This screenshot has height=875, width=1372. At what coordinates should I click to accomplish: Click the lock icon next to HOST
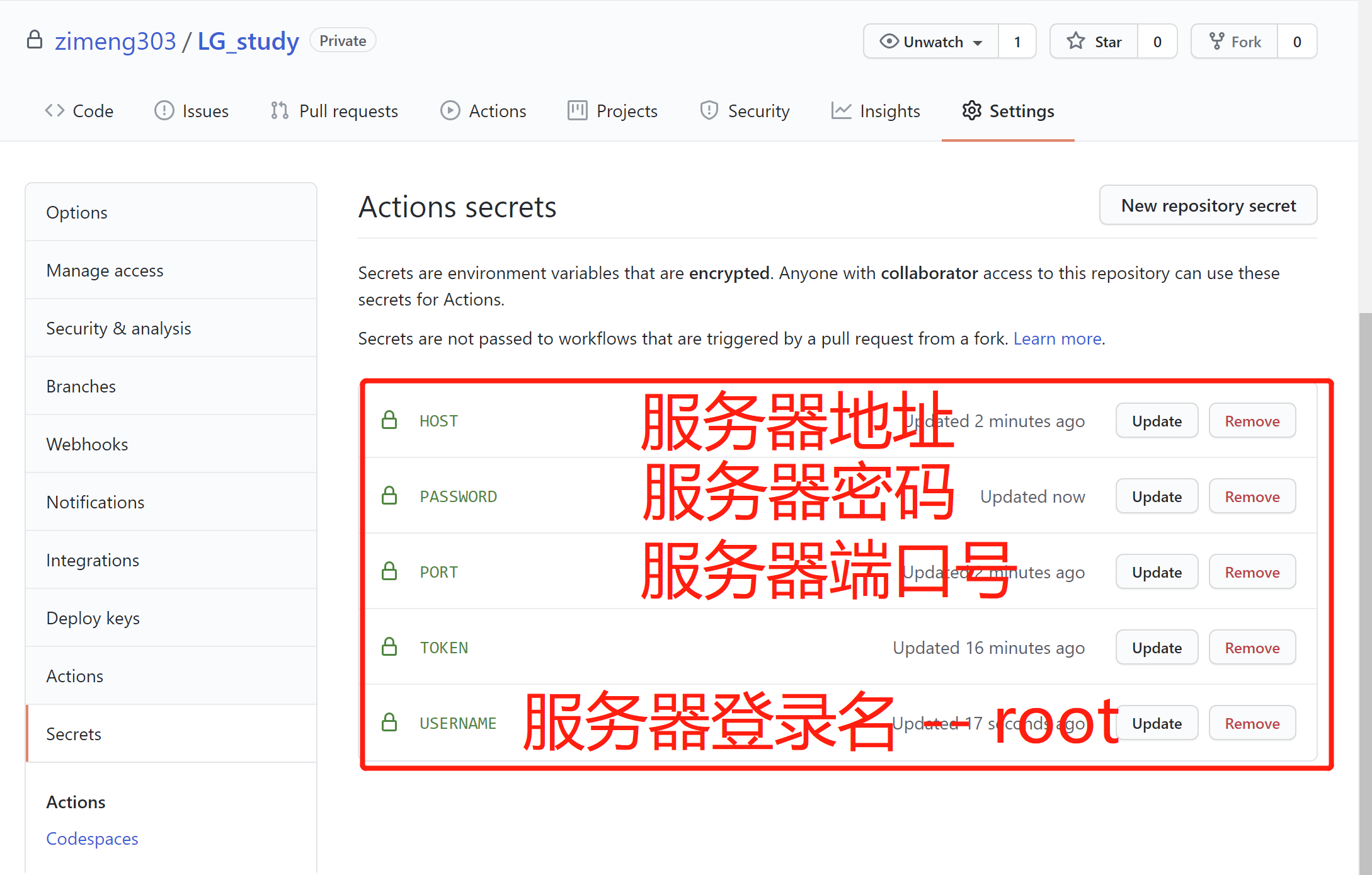coord(390,420)
